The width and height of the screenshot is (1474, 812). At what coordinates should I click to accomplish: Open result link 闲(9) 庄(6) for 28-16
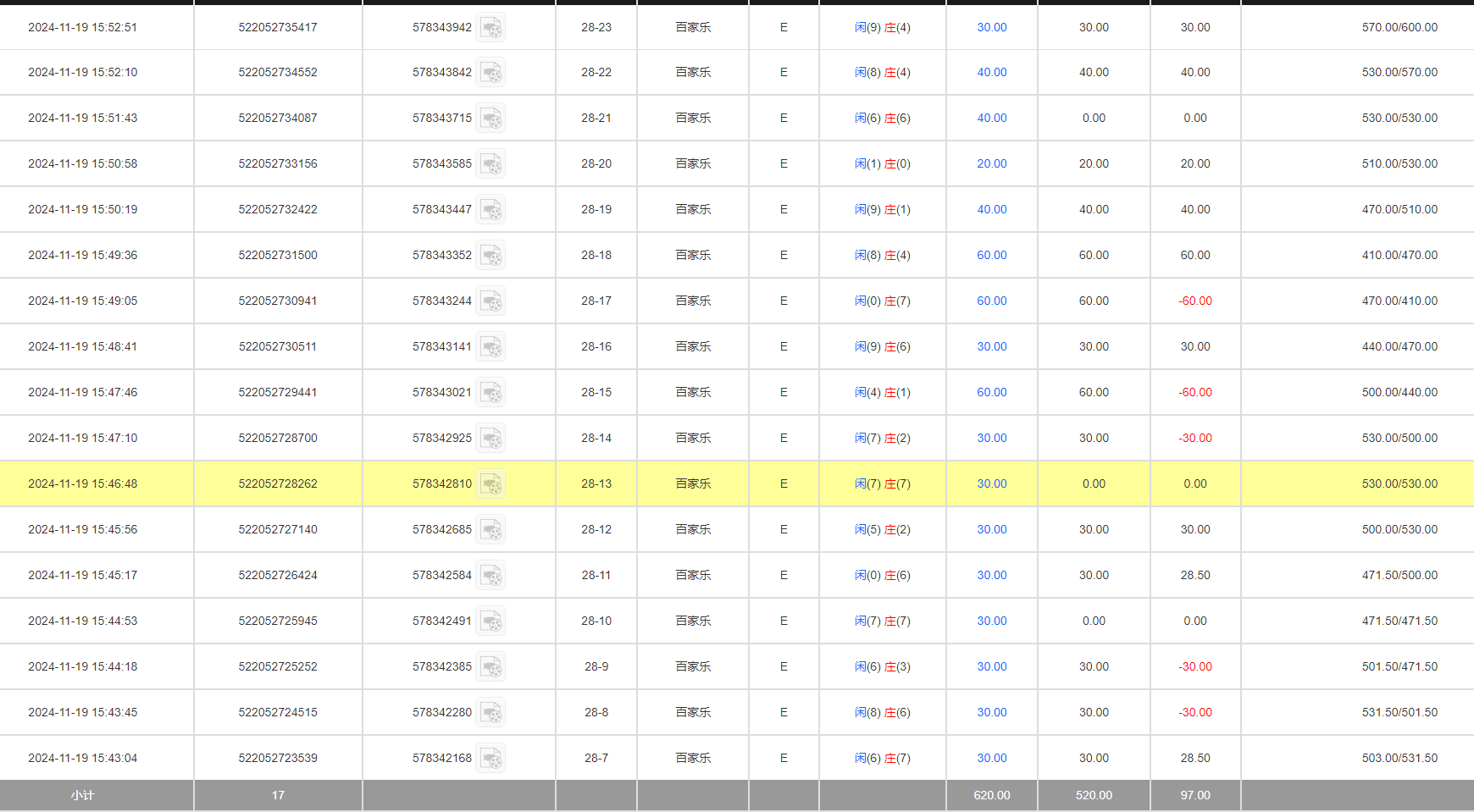coord(882,346)
